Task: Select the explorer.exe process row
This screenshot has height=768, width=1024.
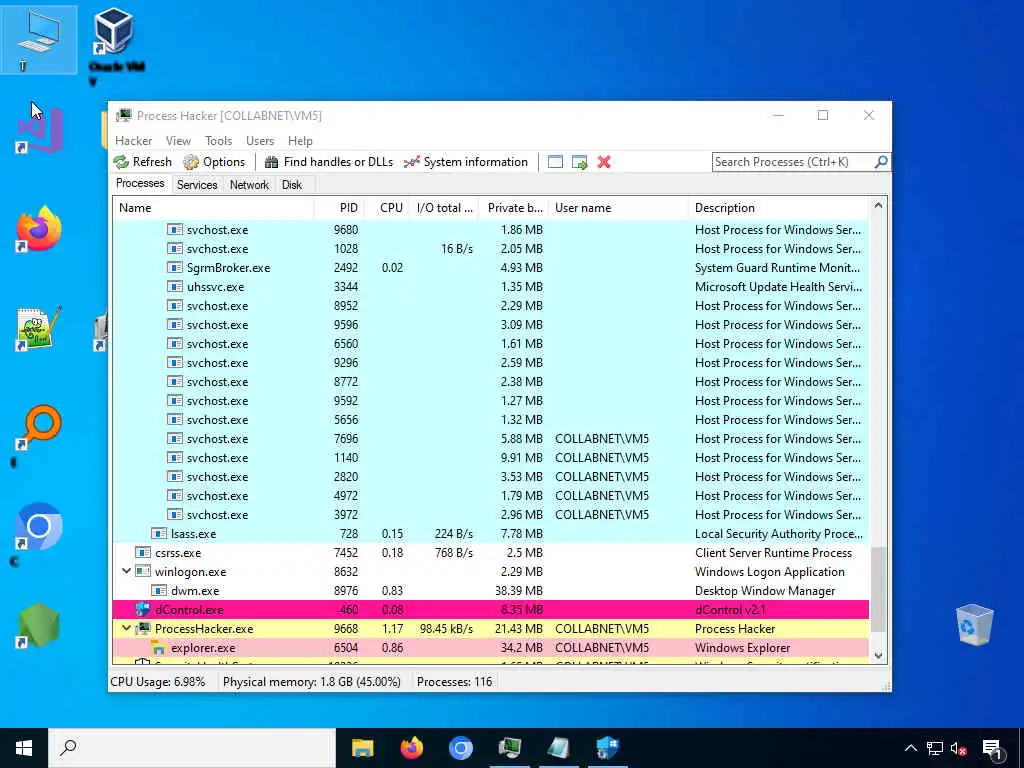Action: [x=490, y=648]
